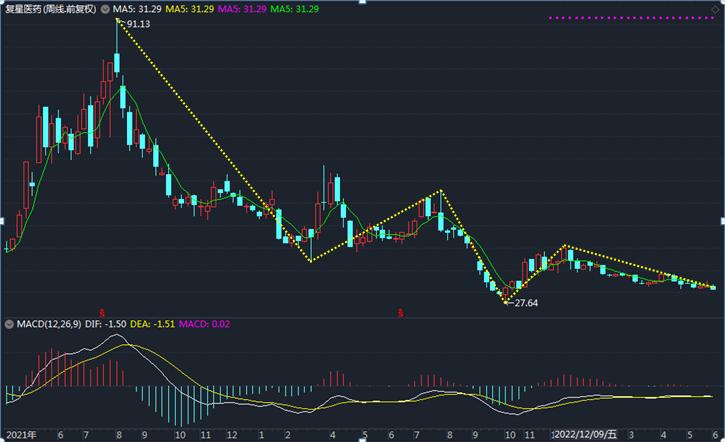
Task: Expand the dropdown arrow beside the stock title
Action: pos(106,8)
